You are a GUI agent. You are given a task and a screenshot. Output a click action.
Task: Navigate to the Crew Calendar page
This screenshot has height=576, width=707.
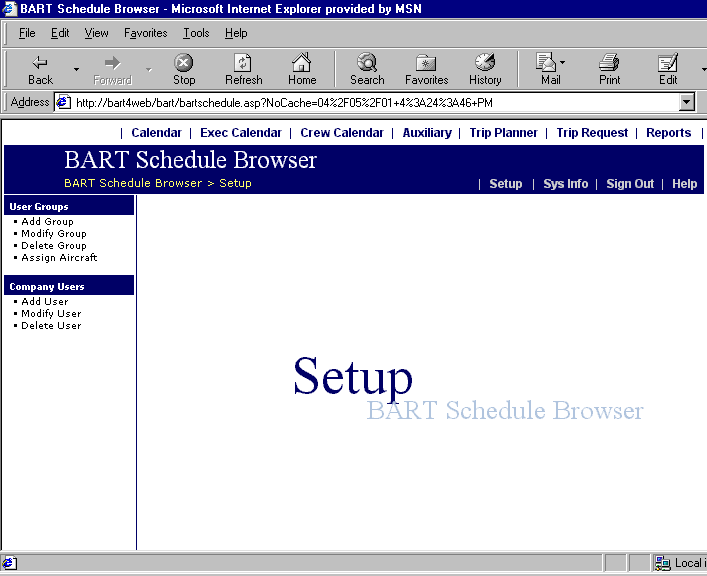[x=342, y=132]
